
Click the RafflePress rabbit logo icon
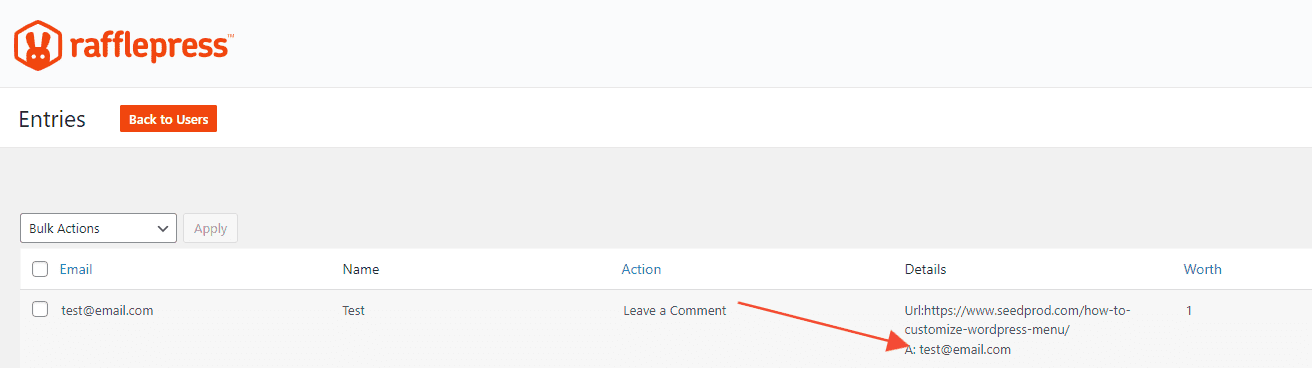tap(39, 45)
